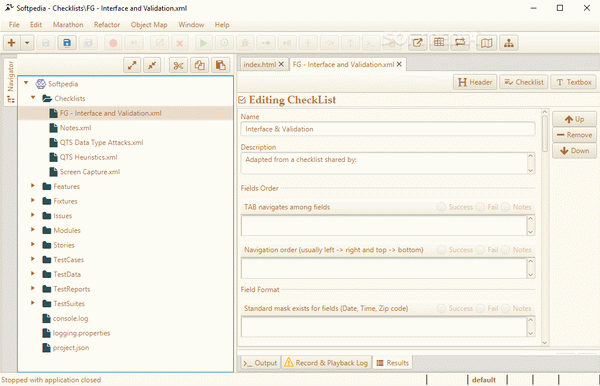Click the Textbox button
Screen dimensions: 600x386
click(x=574, y=82)
